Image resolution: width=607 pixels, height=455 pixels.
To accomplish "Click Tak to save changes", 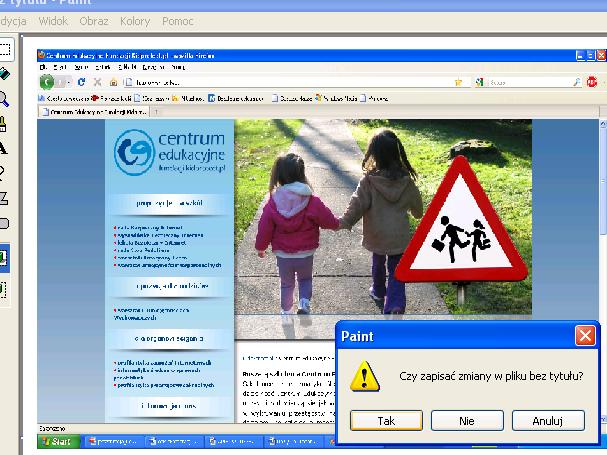I will [x=386, y=421].
